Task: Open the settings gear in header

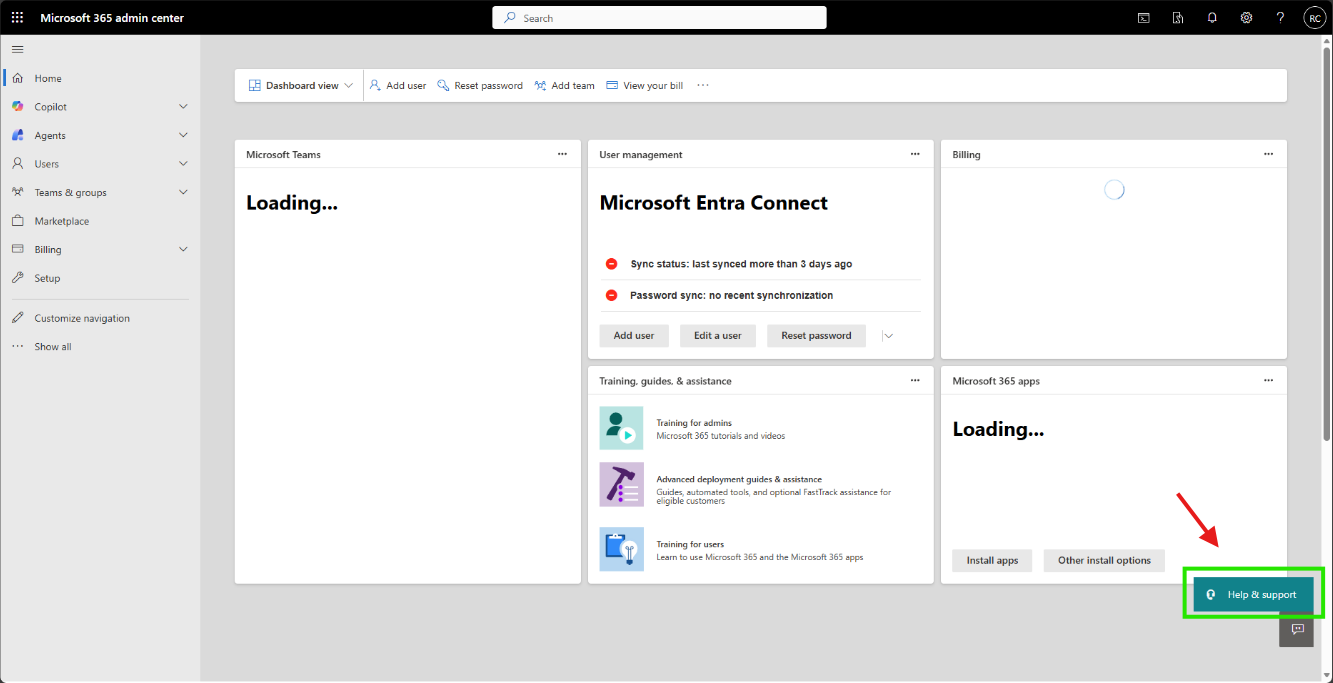Action: click(1246, 18)
